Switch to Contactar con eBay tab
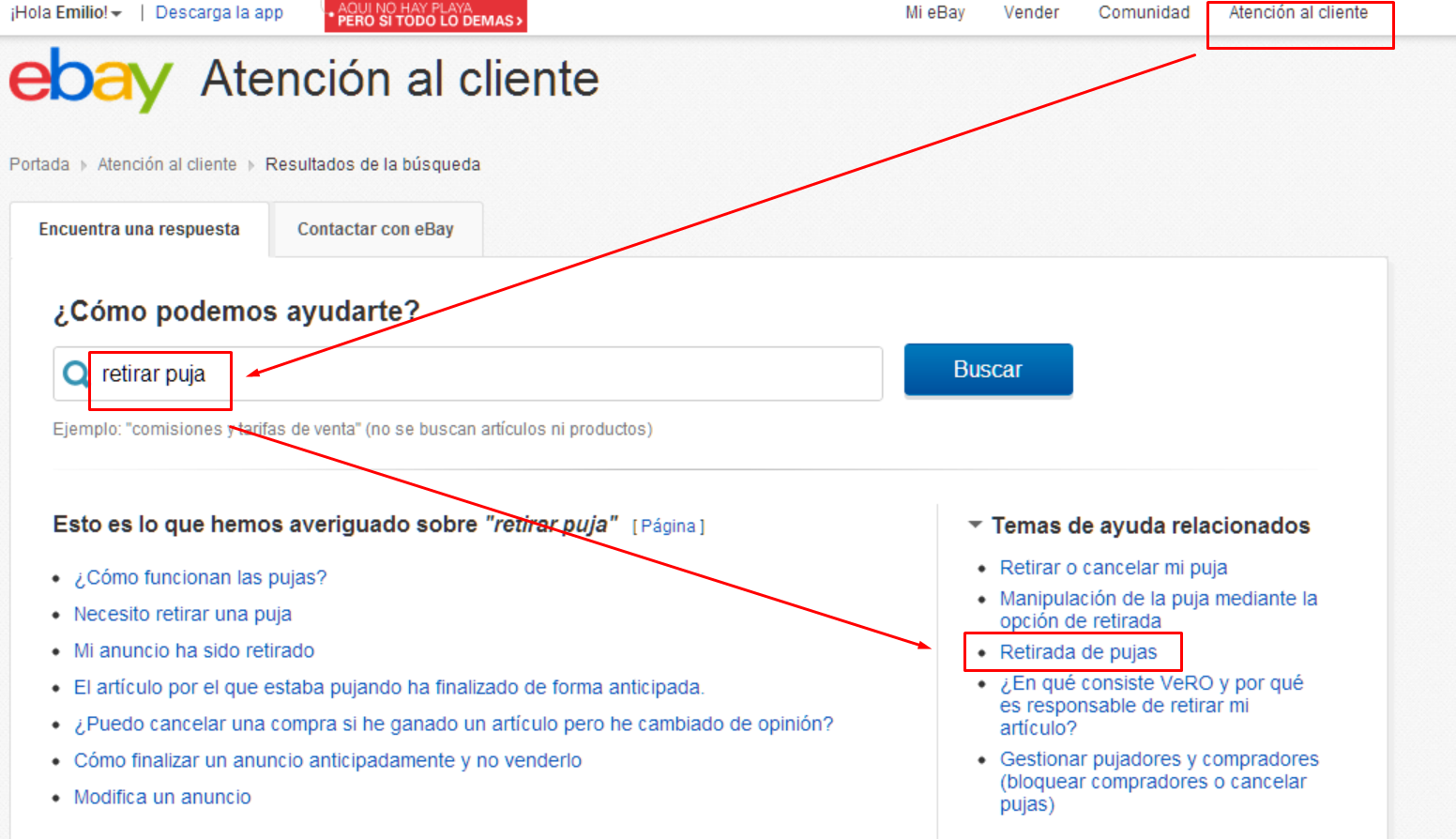This screenshot has width=1456, height=839. 375,229
